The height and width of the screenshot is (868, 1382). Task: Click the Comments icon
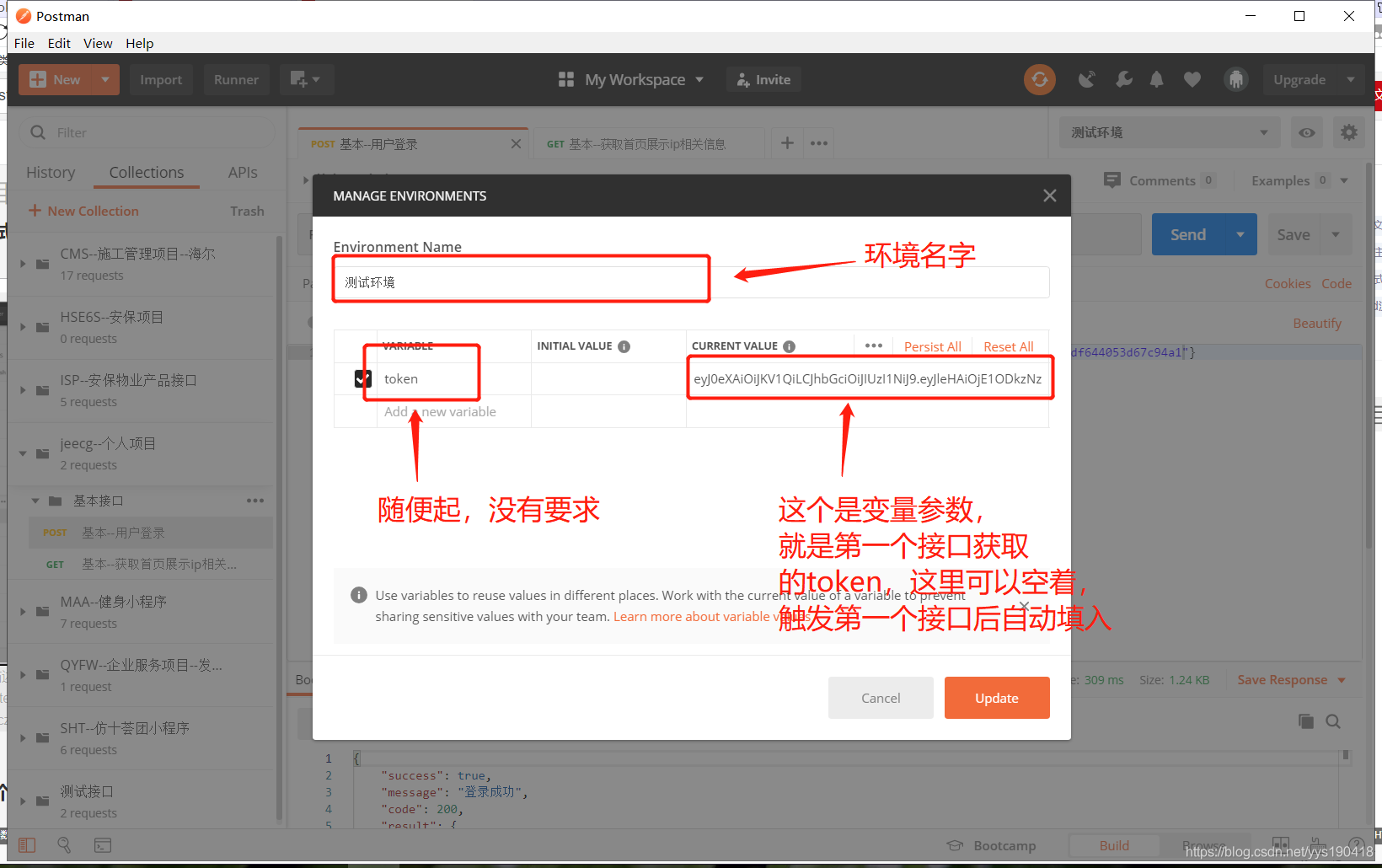point(1112,180)
